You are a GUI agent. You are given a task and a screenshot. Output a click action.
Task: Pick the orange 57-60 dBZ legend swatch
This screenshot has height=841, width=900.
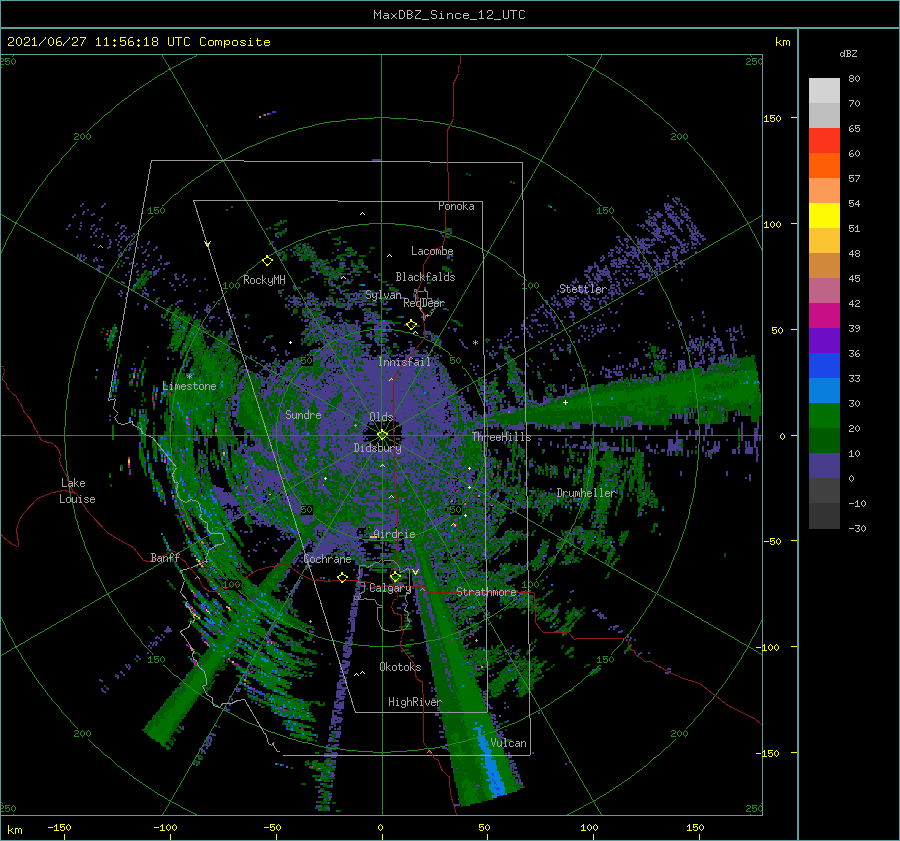[824, 166]
